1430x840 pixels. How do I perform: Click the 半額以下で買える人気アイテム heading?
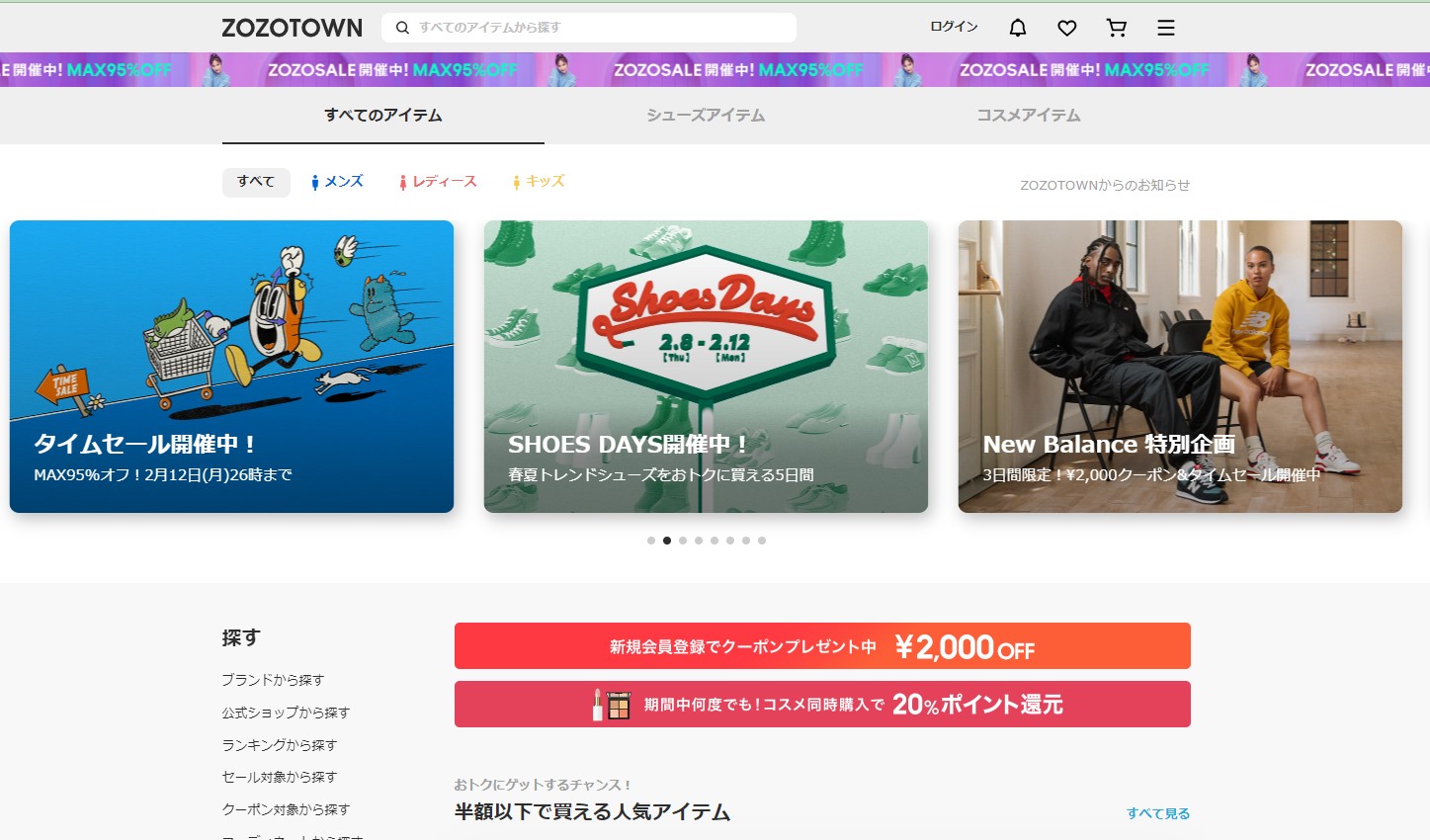click(592, 812)
